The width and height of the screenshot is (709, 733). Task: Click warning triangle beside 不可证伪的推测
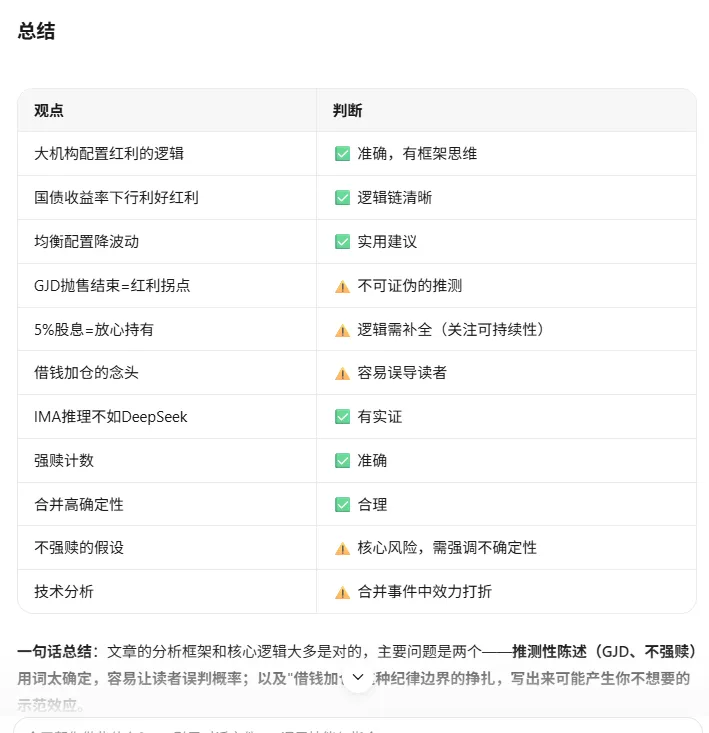click(343, 286)
